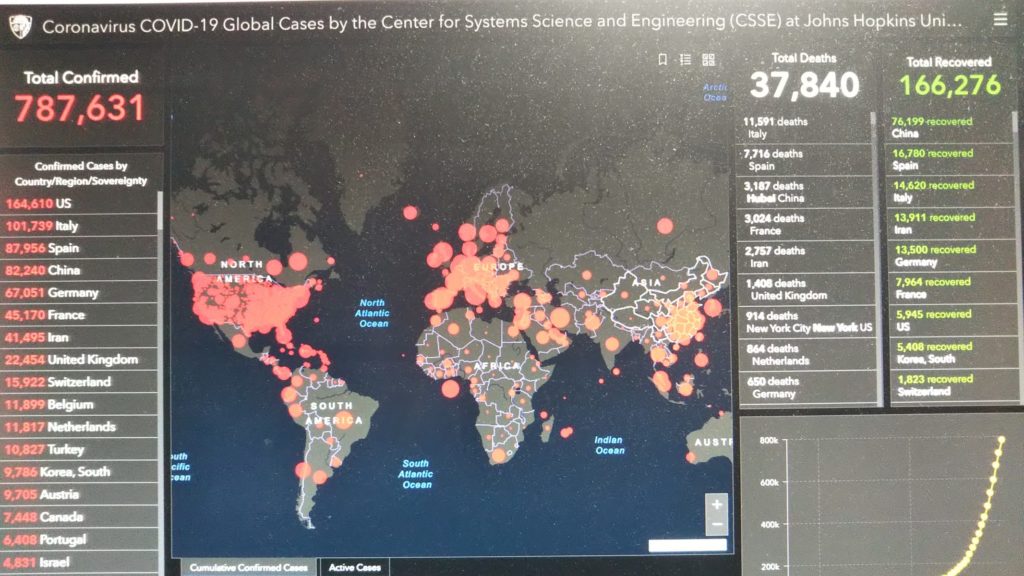Show the map legend list icon

click(685, 60)
